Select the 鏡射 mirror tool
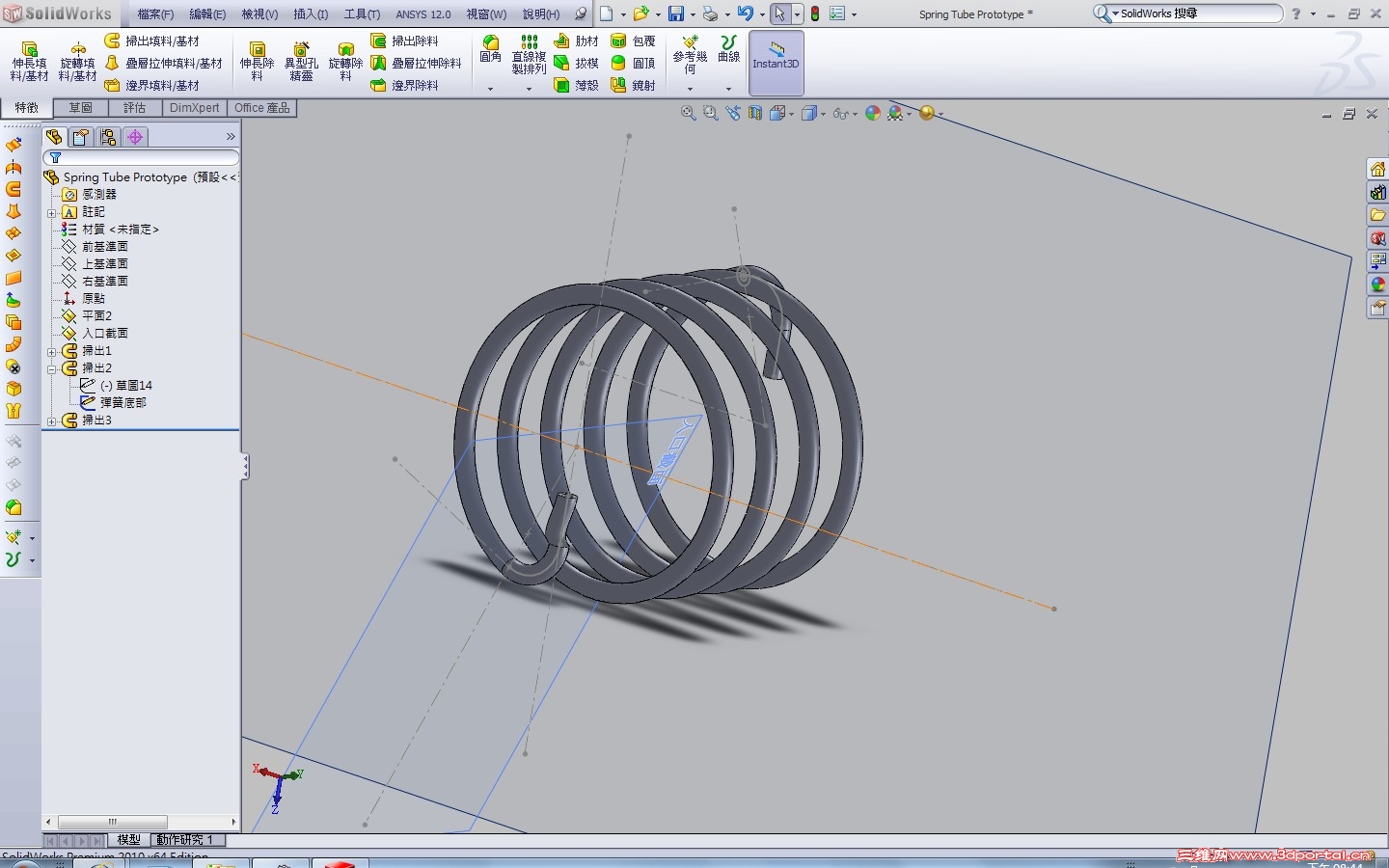 click(633, 85)
